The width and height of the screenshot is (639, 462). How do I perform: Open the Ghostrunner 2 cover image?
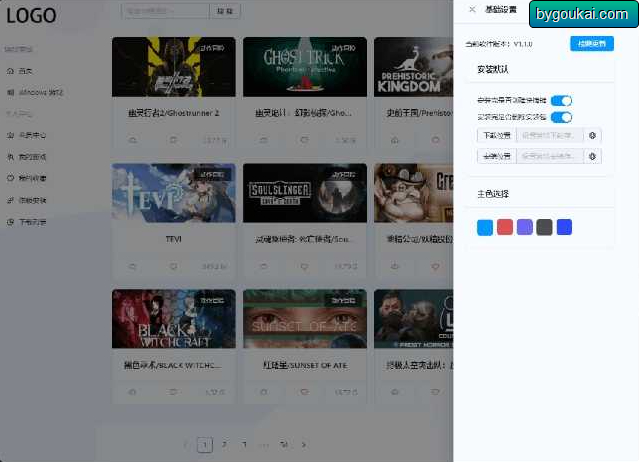point(174,67)
